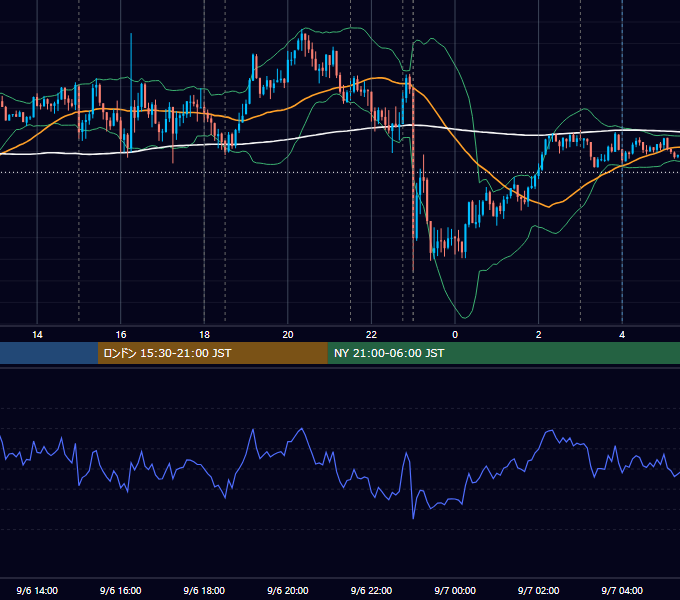The height and width of the screenshot is (600, 680).
Task: Click the 9/7 00:00 time label
Action: 455,590
